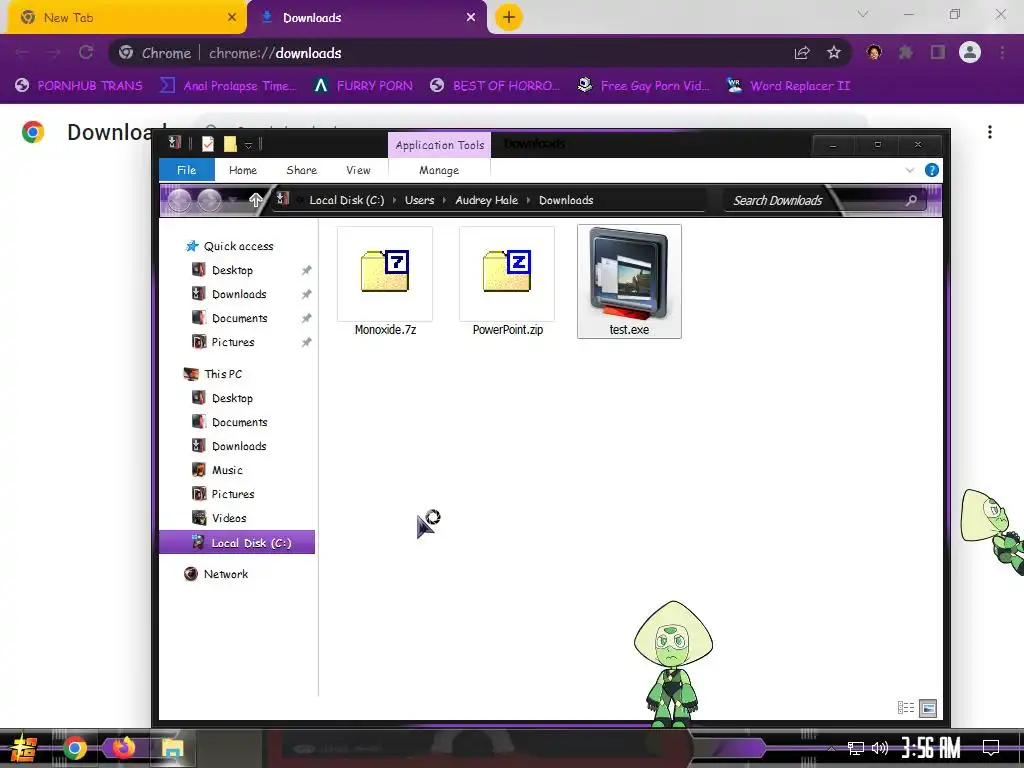Viewport: 1024px width, 768px height.
Task: Open Desktop under This PC
Action: (232, 398)
